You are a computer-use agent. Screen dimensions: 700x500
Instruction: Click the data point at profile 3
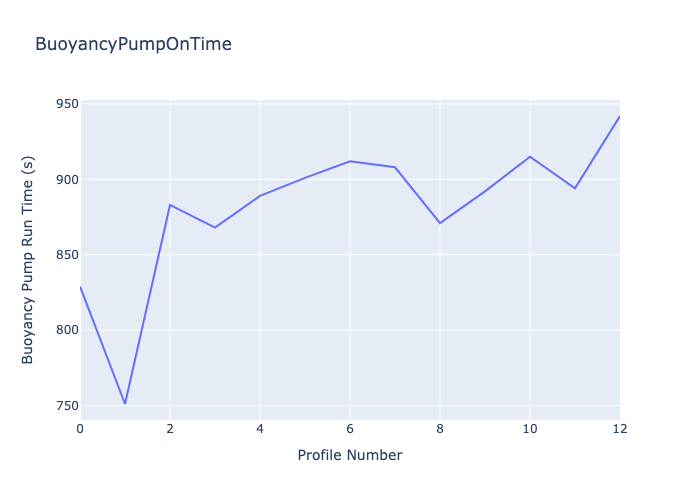[x=215, y=227]
